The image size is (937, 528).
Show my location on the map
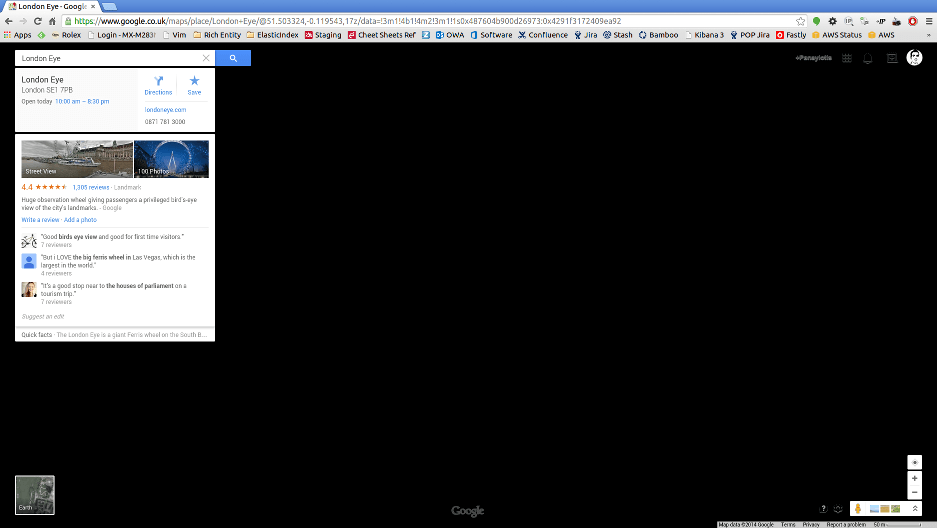click(x=914, y=462)
